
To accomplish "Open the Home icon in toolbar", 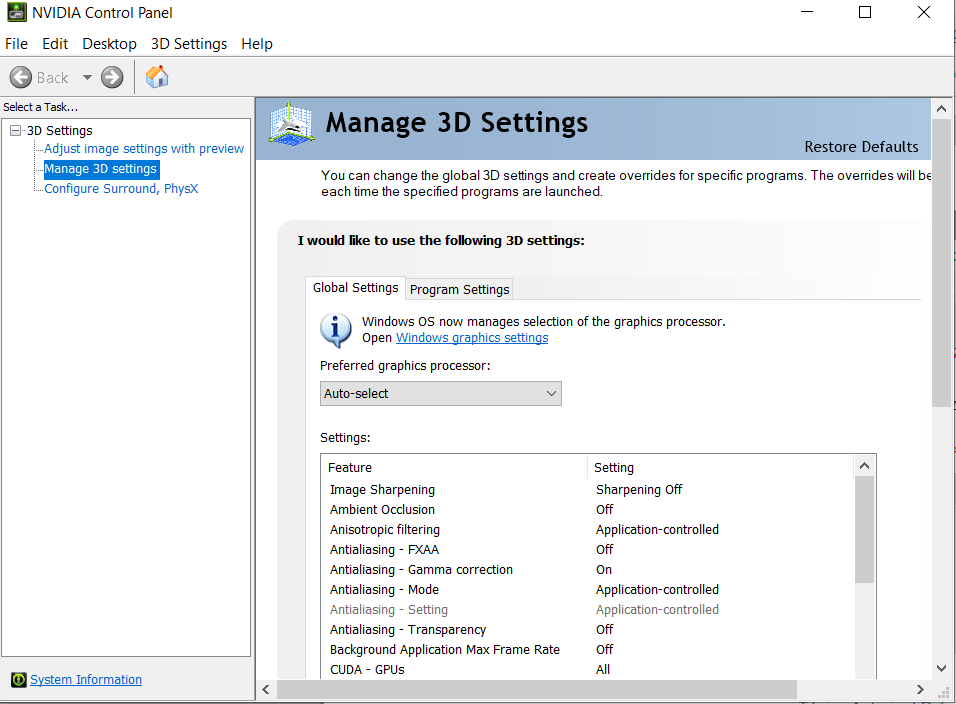I will tap(157, 77).
